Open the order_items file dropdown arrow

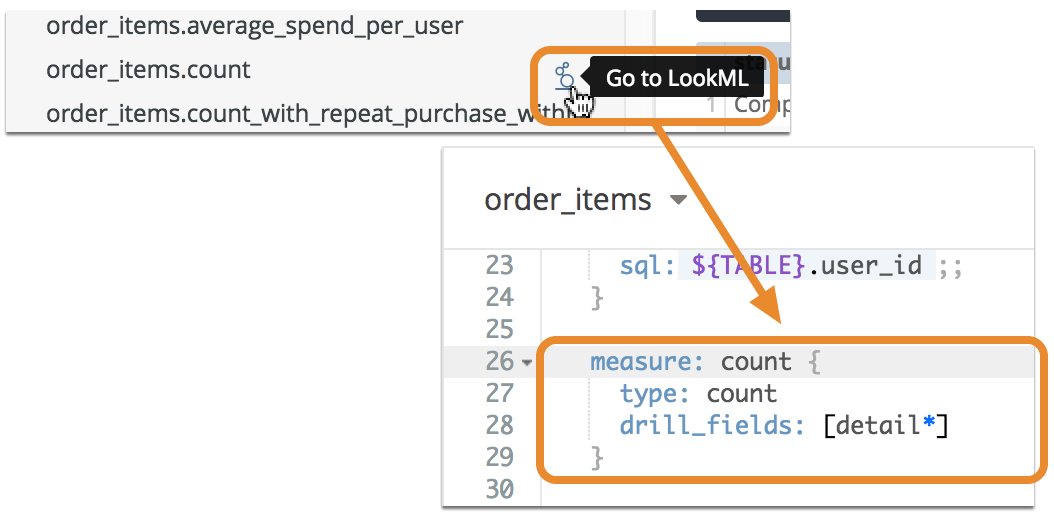pyautogui.click(x=678, y=200)
